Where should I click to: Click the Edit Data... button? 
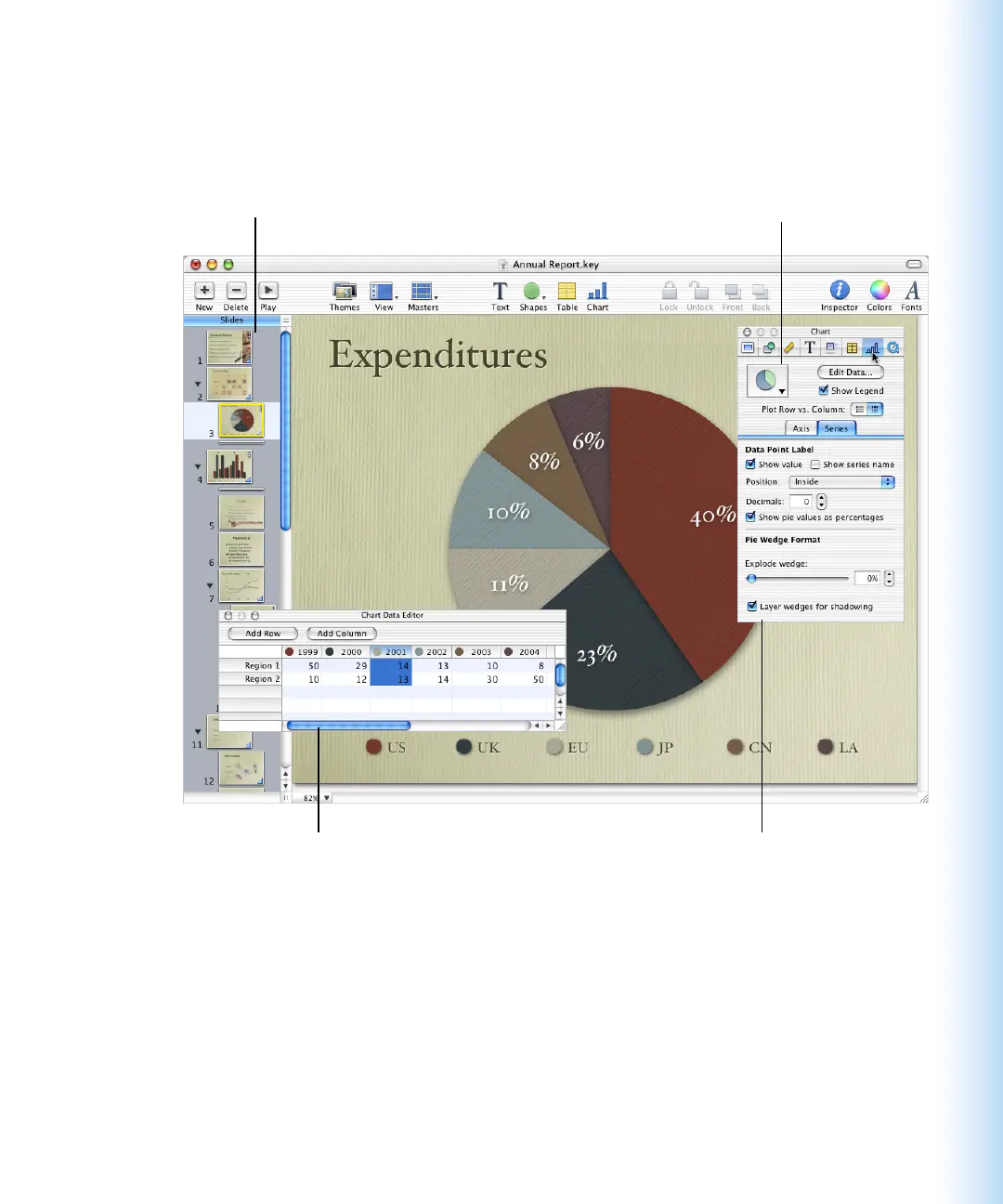(850, 373)
